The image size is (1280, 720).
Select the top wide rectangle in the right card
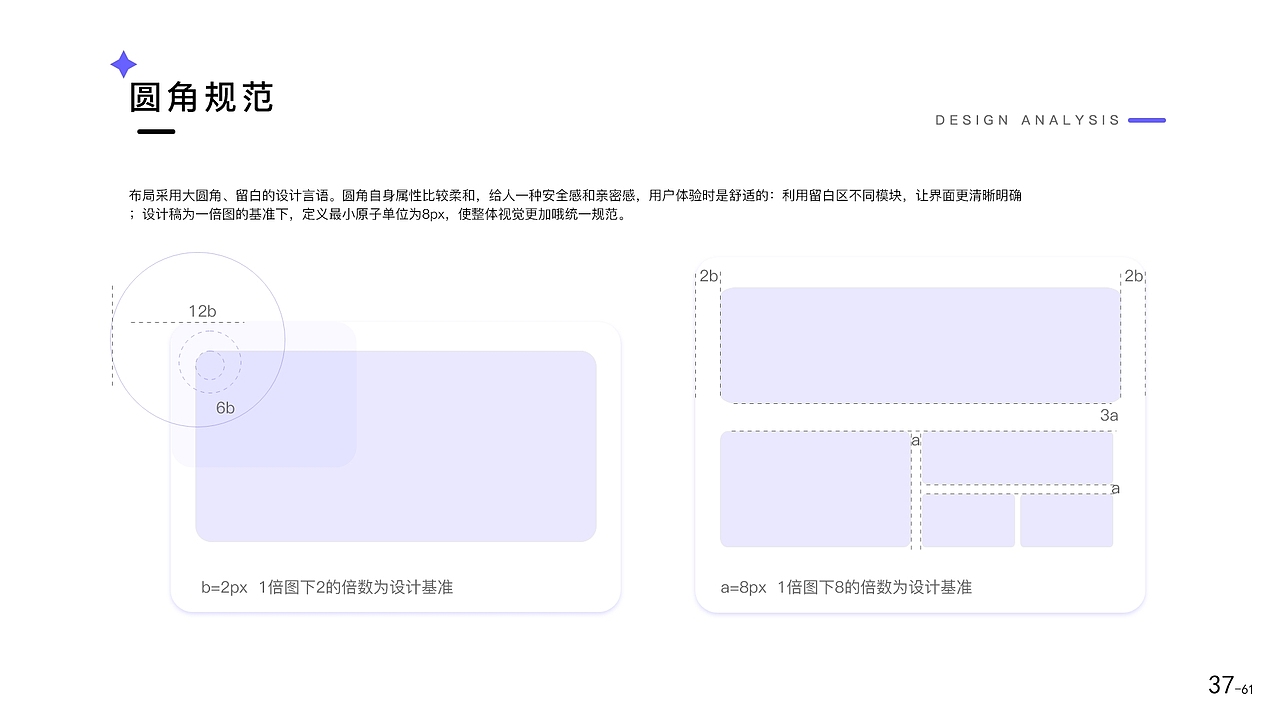920,344
